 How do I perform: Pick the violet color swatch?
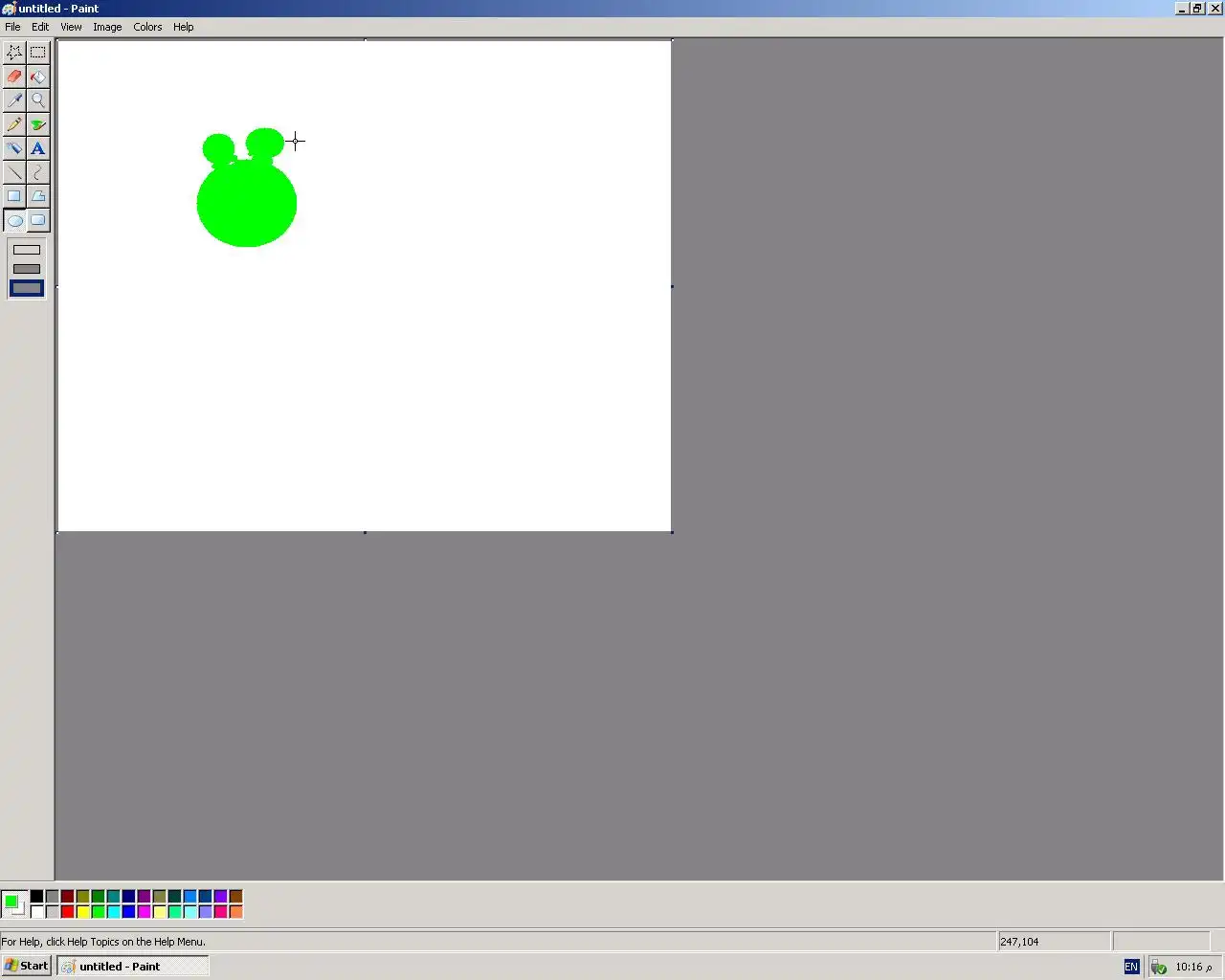coord(220,897)
